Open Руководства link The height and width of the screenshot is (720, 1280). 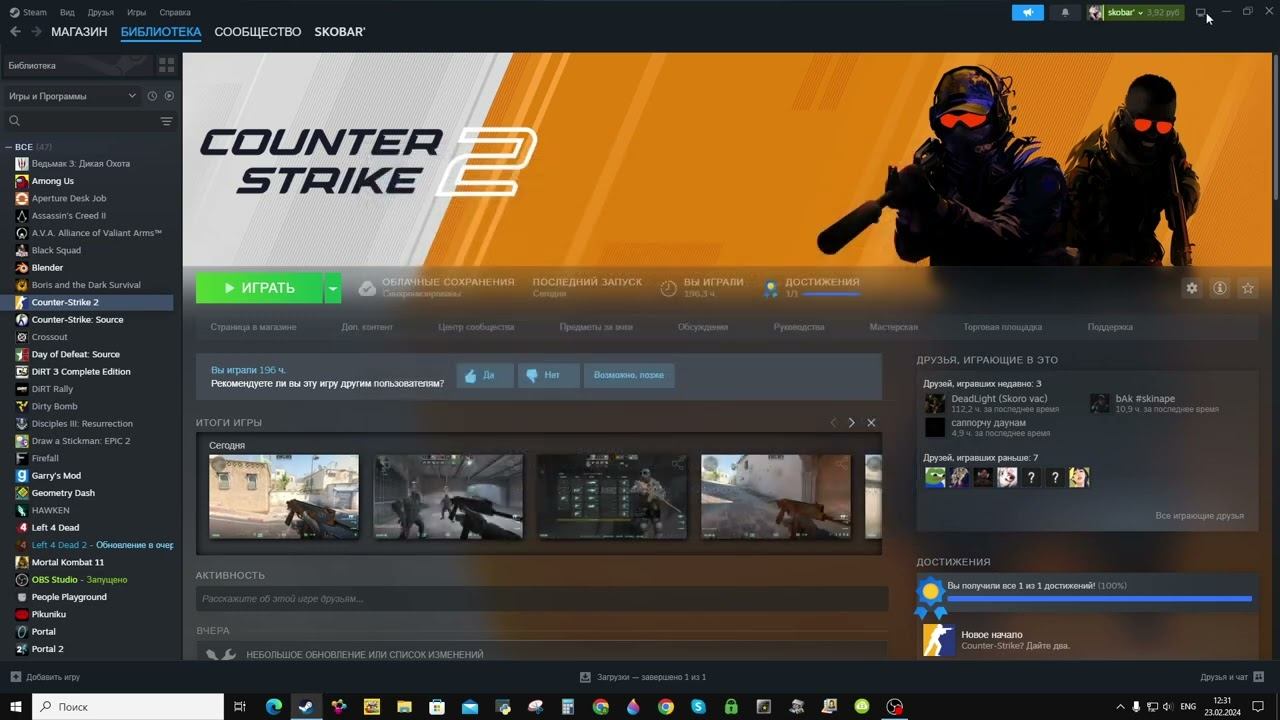(x=799, y=327)
